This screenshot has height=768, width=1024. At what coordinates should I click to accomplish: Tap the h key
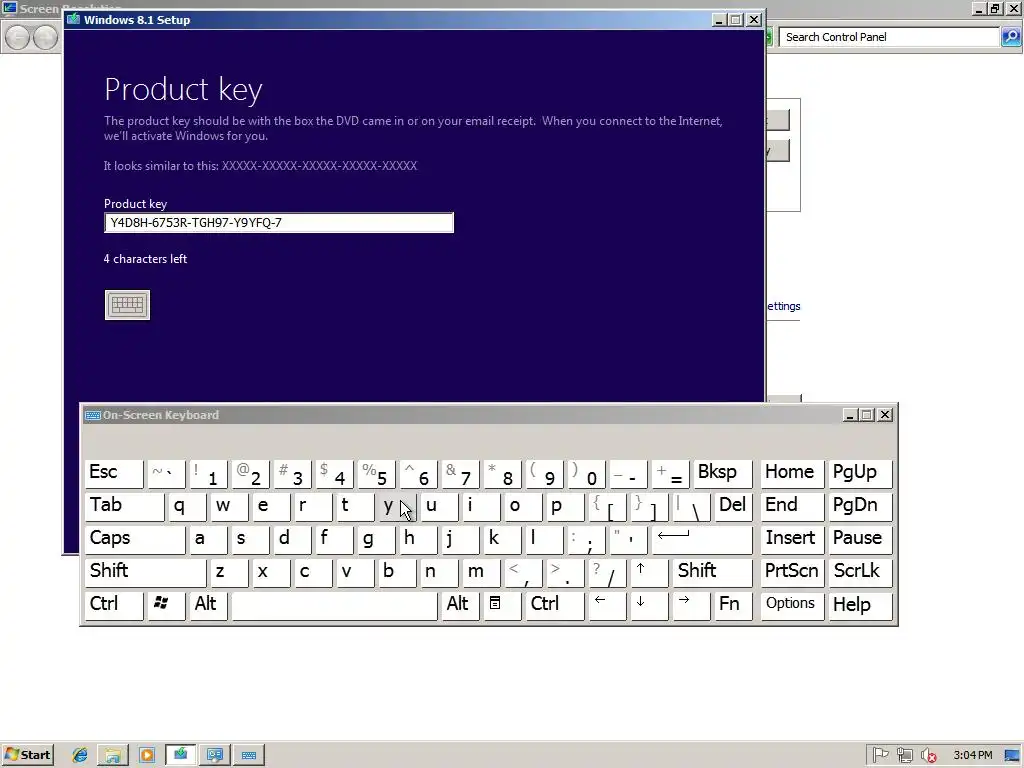tap(418, 539)
